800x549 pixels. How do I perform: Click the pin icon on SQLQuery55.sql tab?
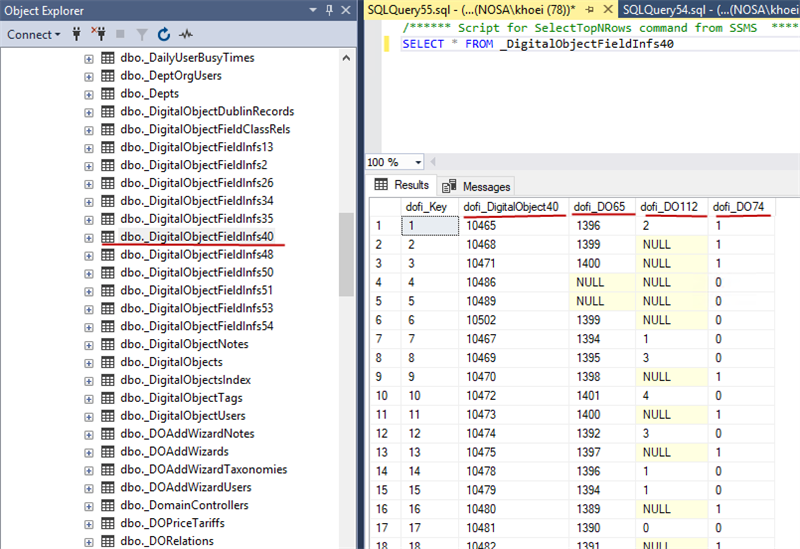pyautogui.click(x=587, y=10)
